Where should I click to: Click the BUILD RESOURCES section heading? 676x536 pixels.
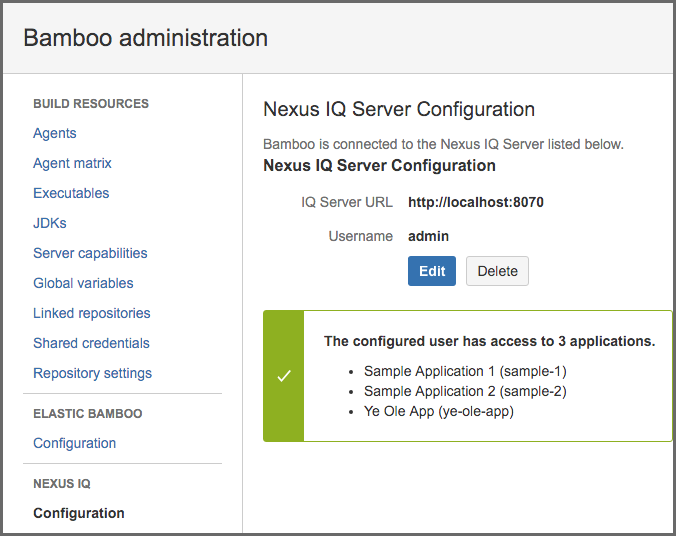click(91, 103)
